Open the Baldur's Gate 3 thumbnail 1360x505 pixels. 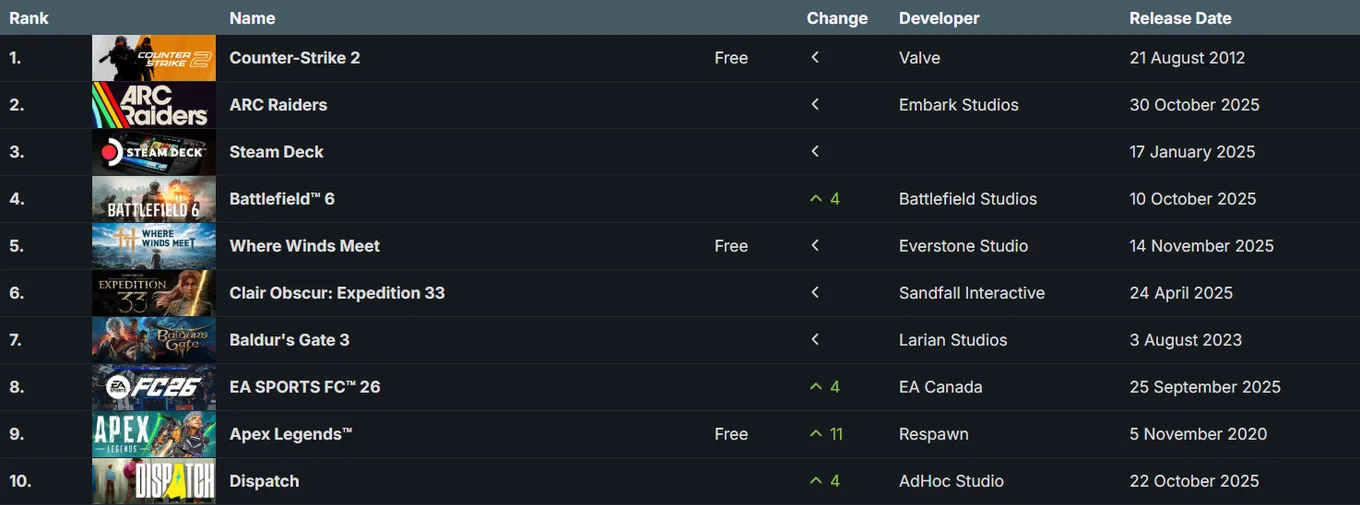click(x=153, y=340)
